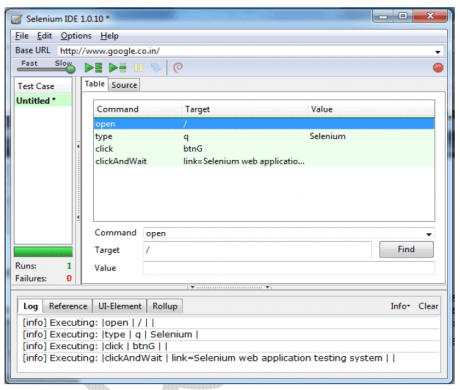Open the Edit menu
The width and height of the screenshot is (460, 390).
[x=44, y=36]
